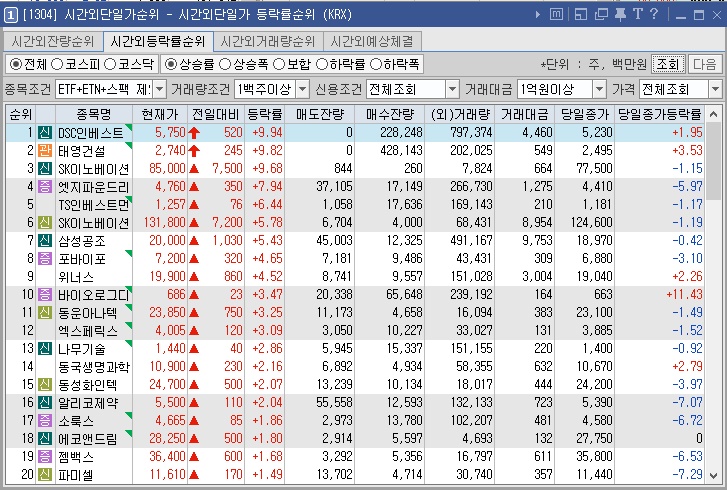This screenshot has height=490, width=727.
Task: Click the 신 badge on 삼성공조 row
Action: tap(45, 241)
